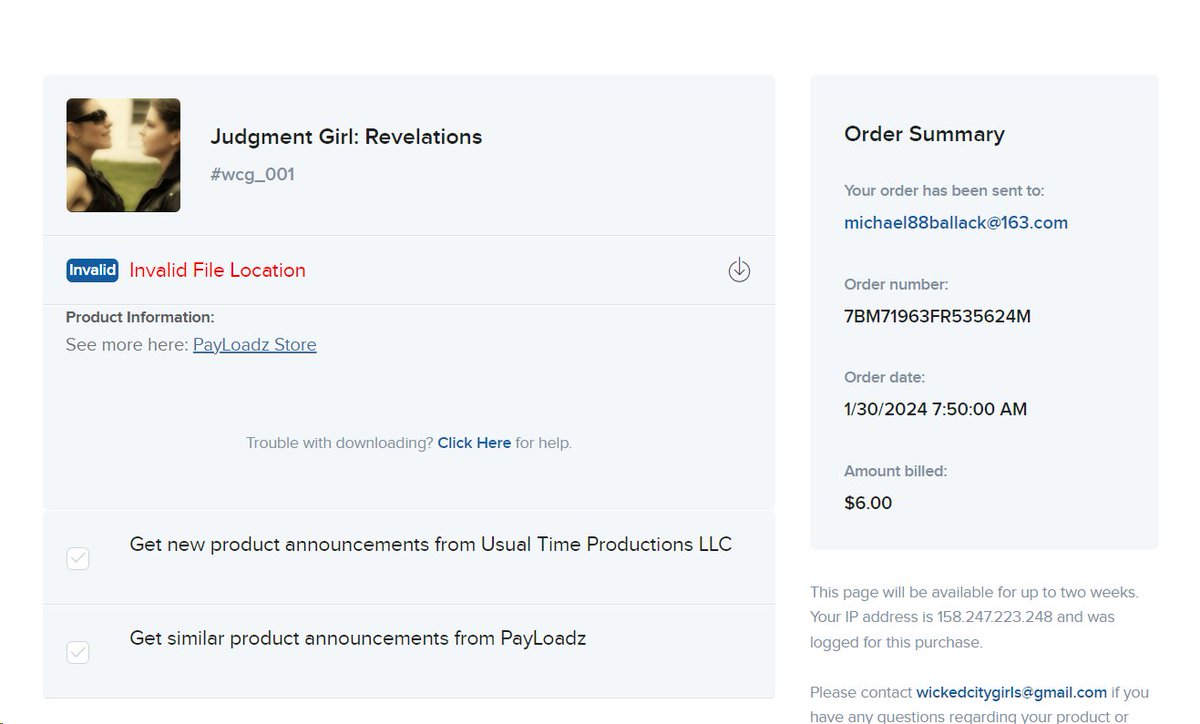
Task: Select product code #wcg_001
Action: [x=252, y=175]
